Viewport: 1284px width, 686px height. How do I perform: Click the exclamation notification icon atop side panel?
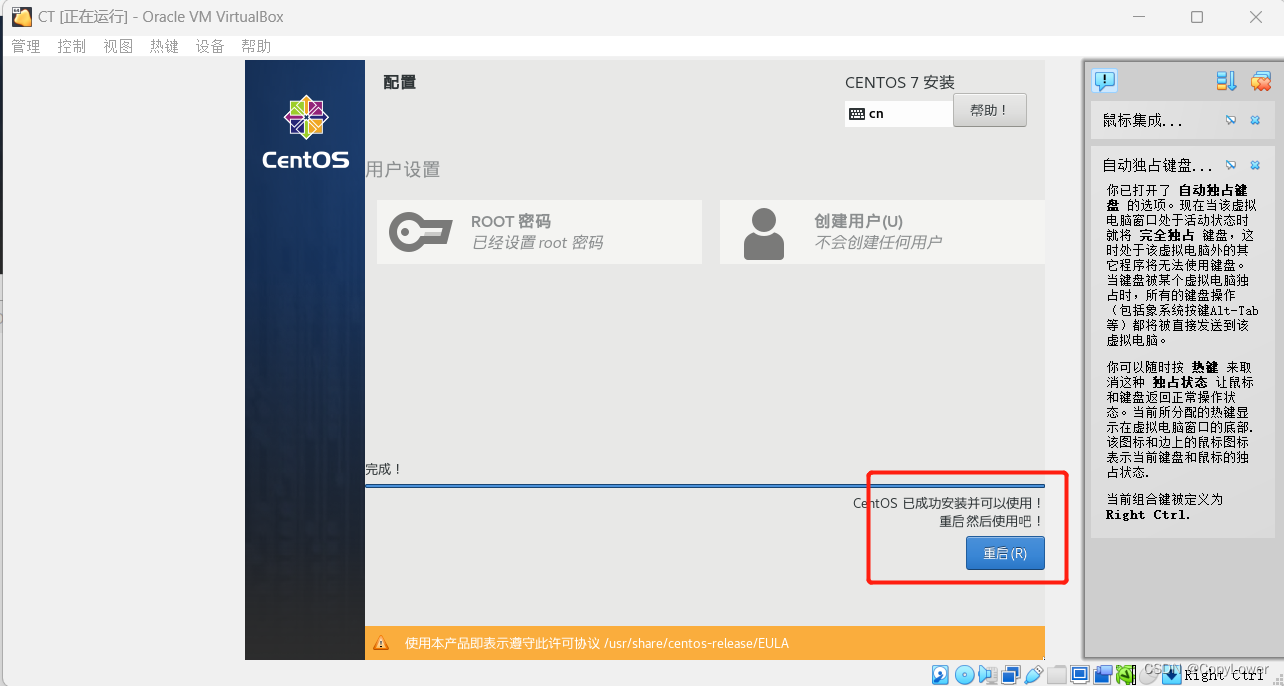[1104, 81]
